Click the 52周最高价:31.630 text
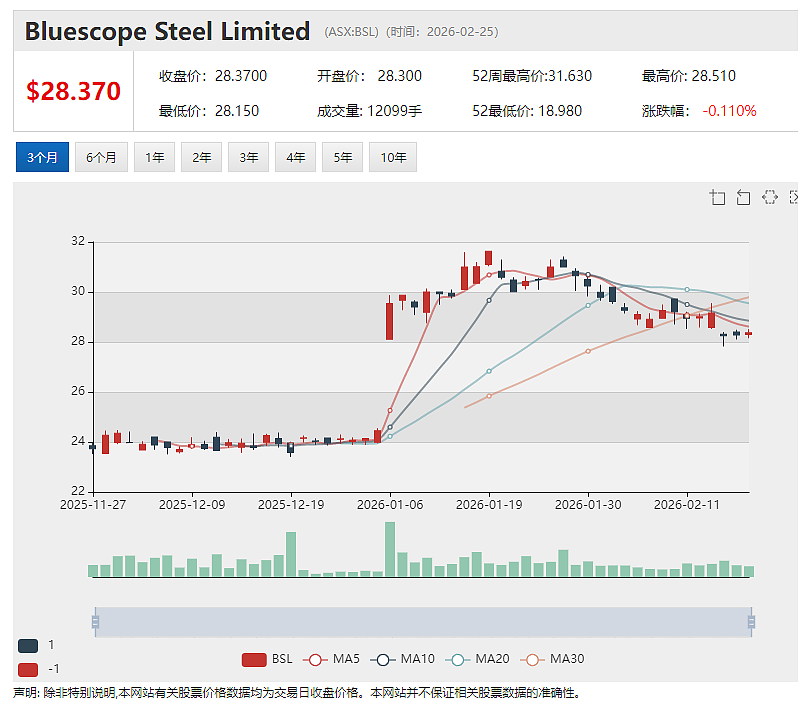The image size is (812, 710). tap(532, 76)
